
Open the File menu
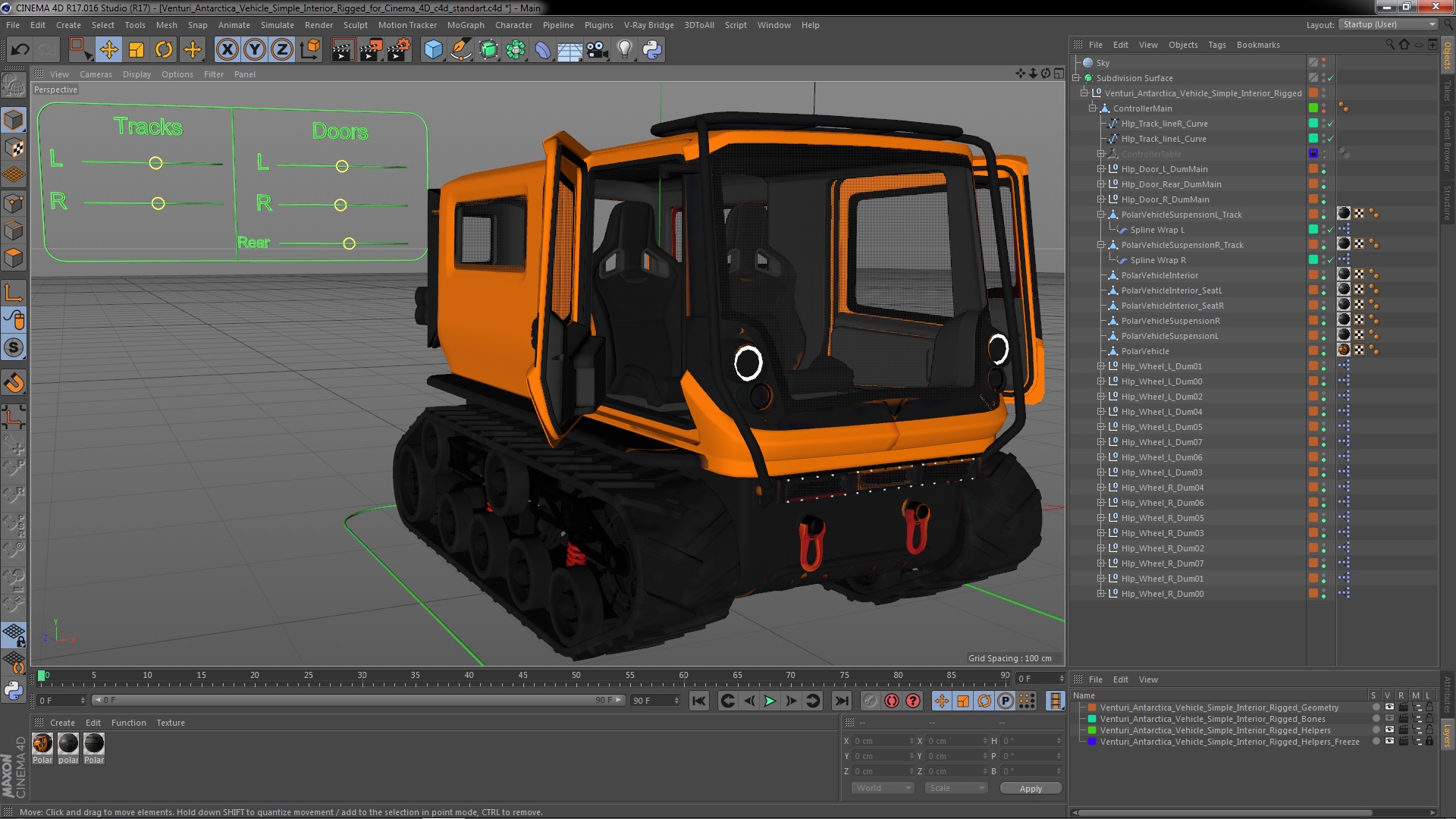(x=13, y=25)
